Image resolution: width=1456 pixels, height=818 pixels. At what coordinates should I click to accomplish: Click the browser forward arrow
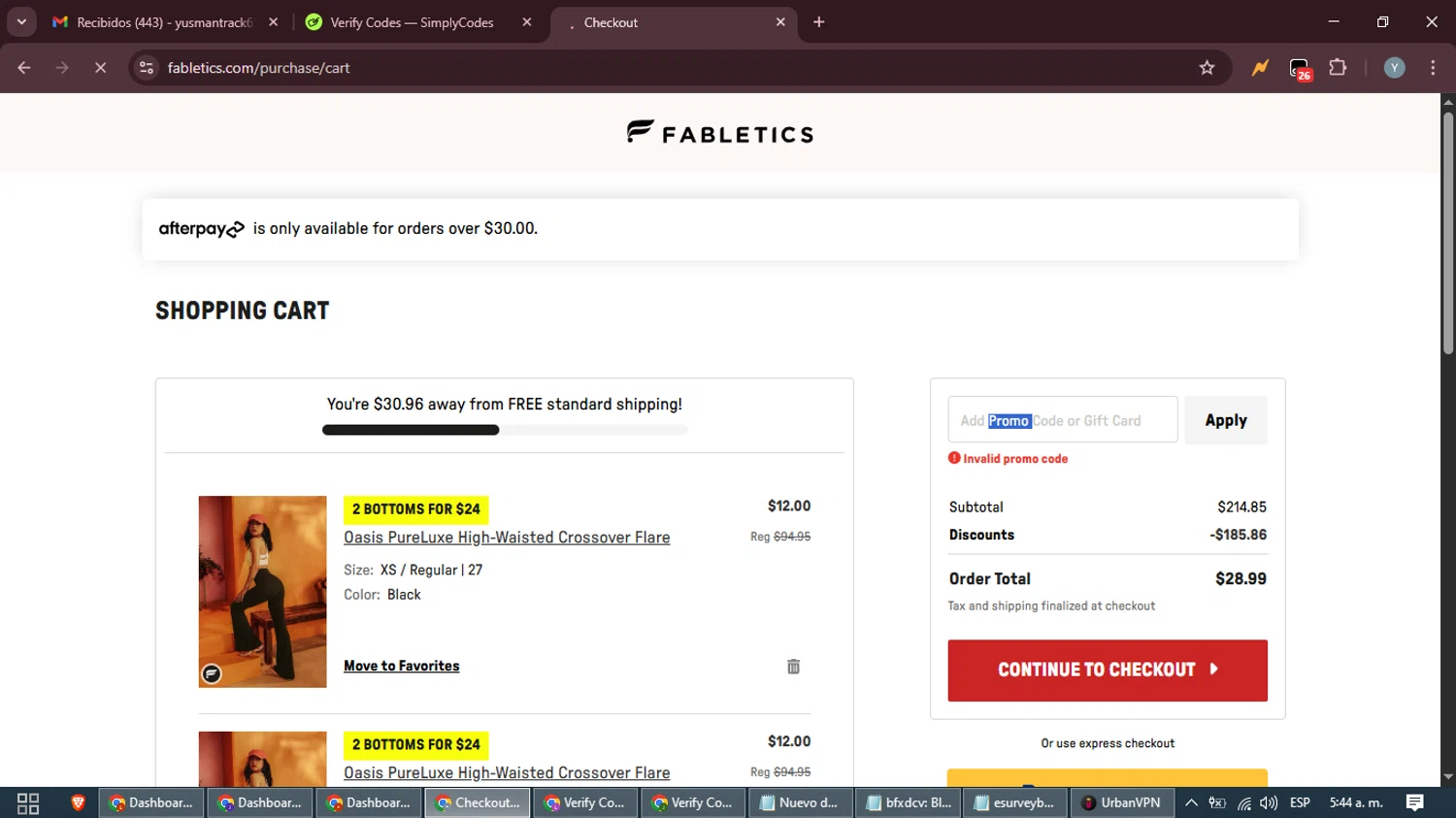click(62, 68)
